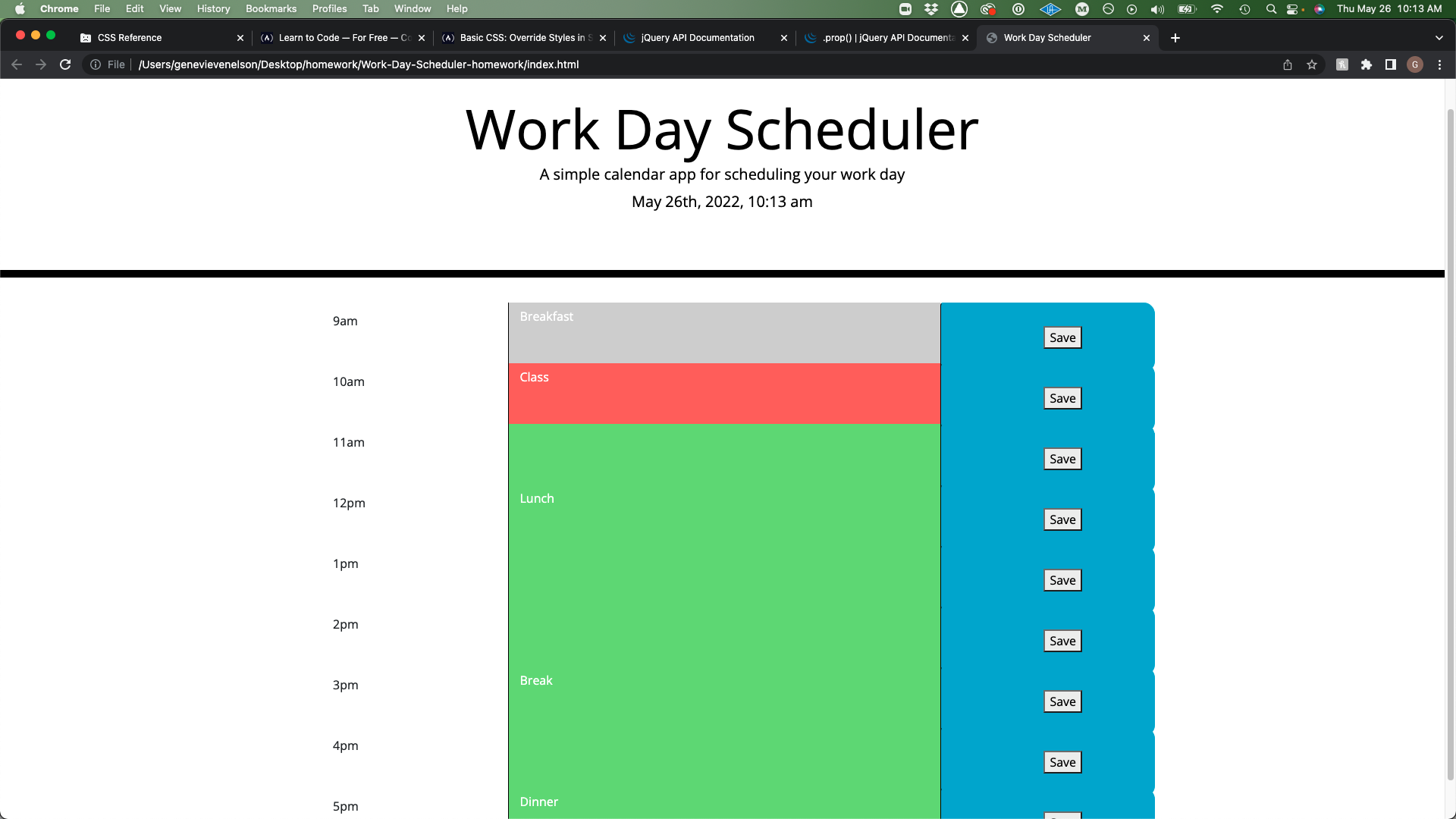Open a new tab with the plus icon

pos(1175,38)
